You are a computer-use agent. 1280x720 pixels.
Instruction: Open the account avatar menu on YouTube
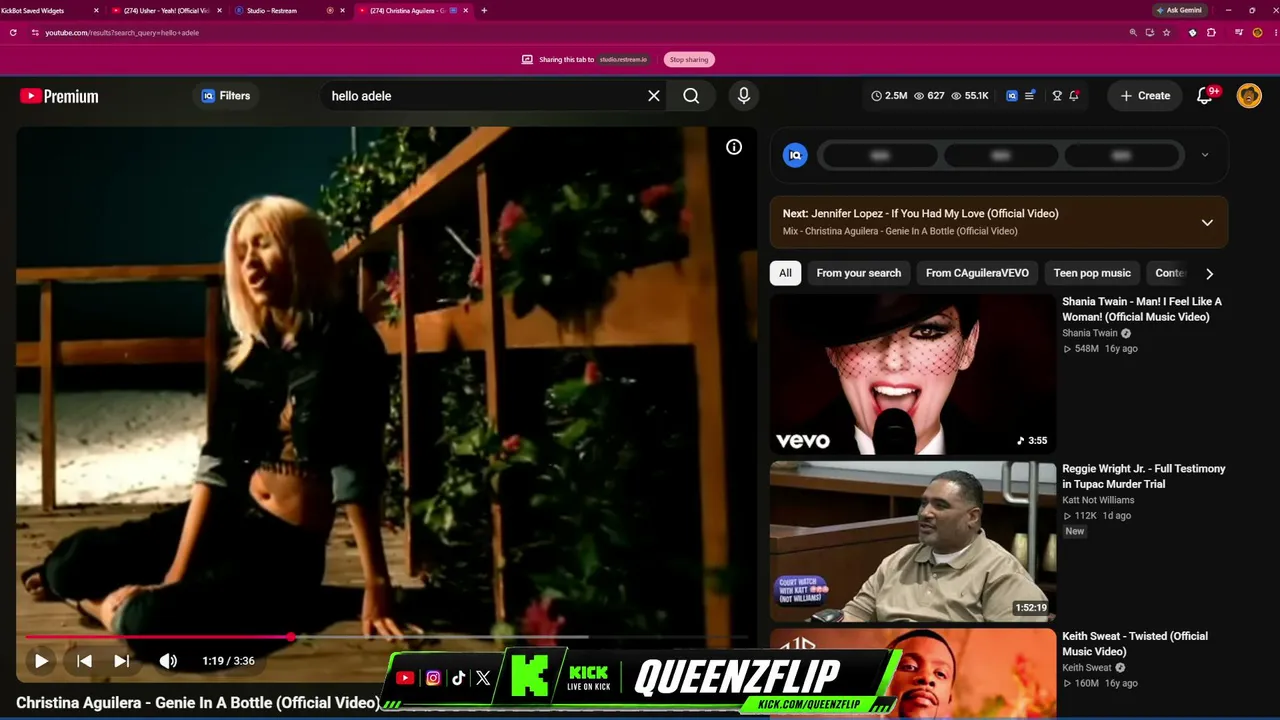click(x=1249, y=96)
